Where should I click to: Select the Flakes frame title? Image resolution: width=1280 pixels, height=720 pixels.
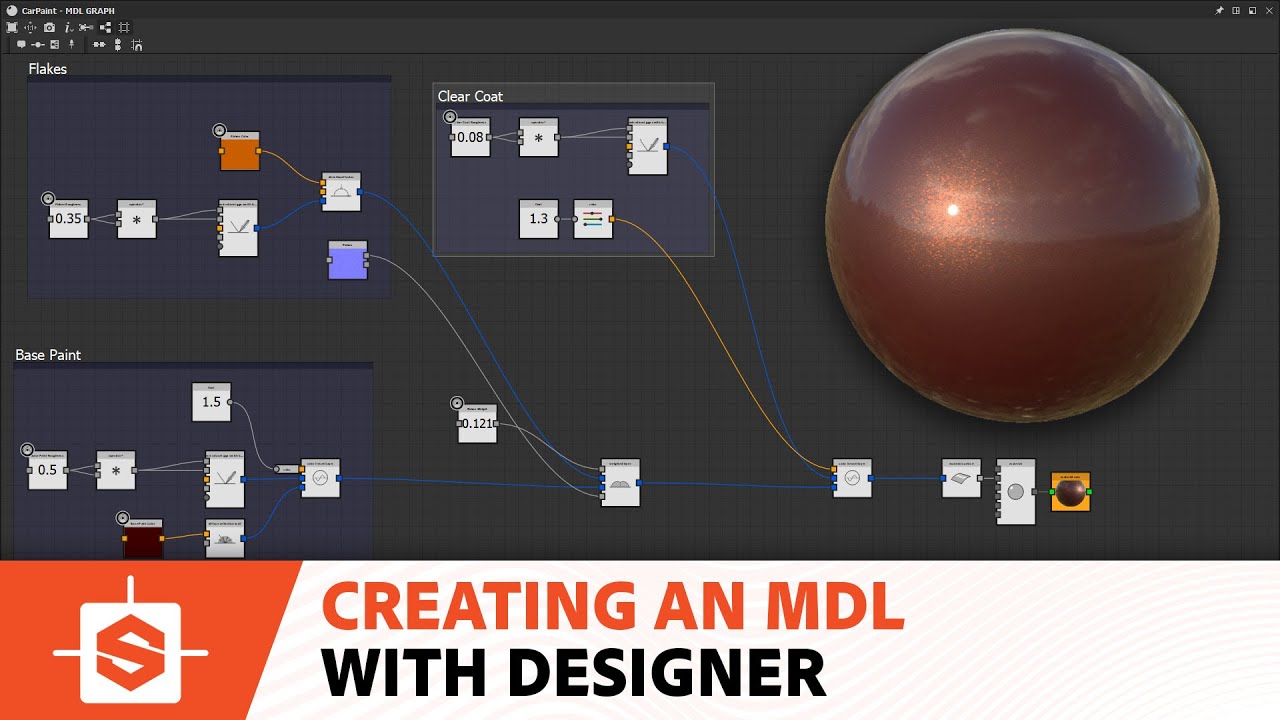[x=48, y=69]
